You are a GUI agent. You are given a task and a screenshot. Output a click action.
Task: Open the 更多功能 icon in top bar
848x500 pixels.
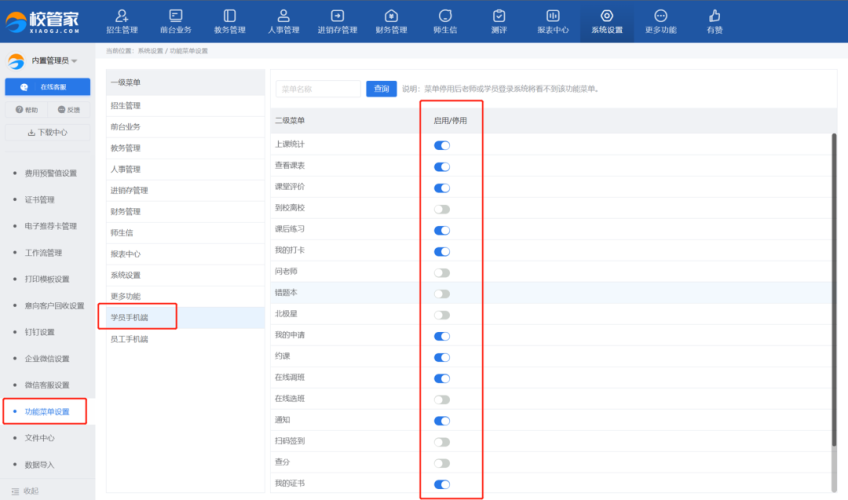(x=660, y=16)
